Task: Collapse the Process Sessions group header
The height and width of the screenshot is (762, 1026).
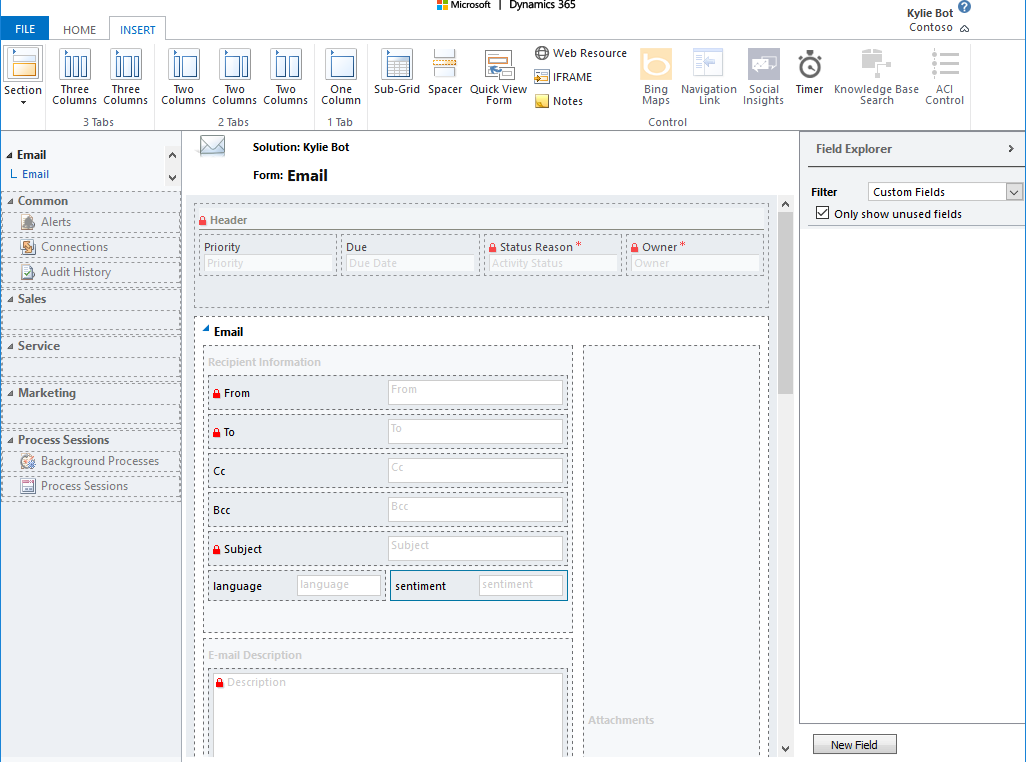Action: click(x=10, y=441)
